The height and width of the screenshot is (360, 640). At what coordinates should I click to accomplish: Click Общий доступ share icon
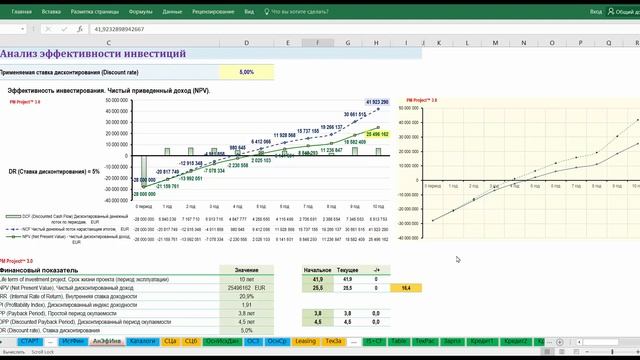(624, 11)
